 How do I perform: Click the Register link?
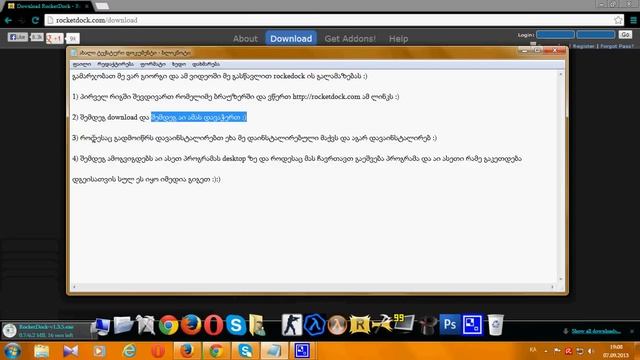coord(584,46)
